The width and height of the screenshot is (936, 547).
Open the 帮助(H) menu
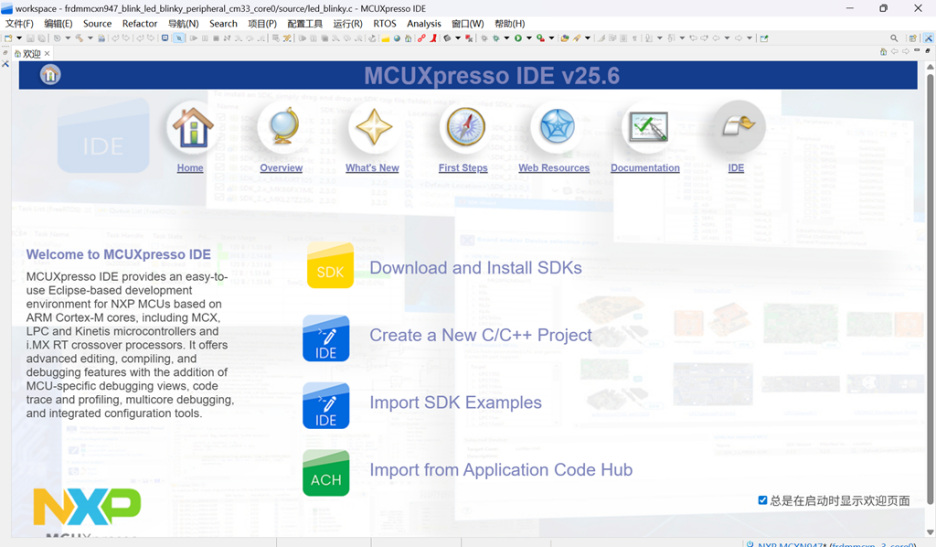point(510,23)
